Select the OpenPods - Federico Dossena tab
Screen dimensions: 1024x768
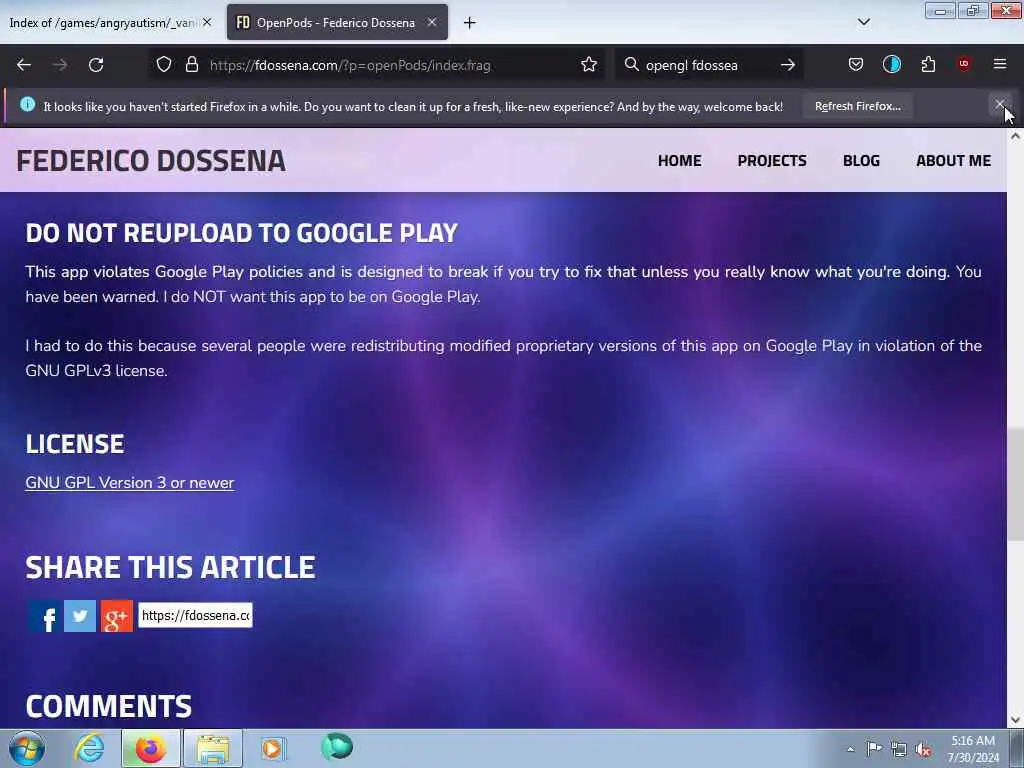tap(336, 23)
